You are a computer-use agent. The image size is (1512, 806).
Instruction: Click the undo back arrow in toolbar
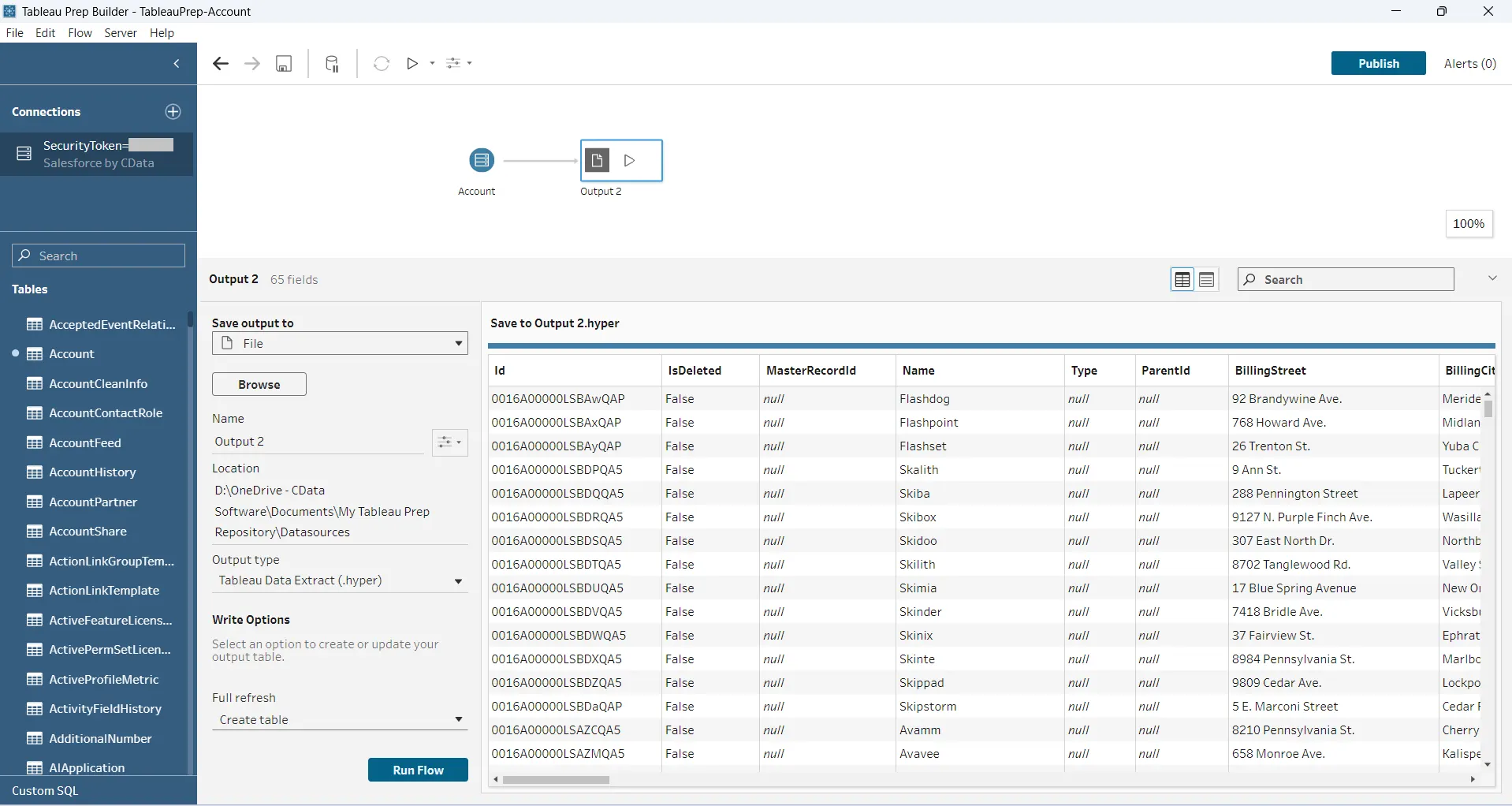coord(221,64)
